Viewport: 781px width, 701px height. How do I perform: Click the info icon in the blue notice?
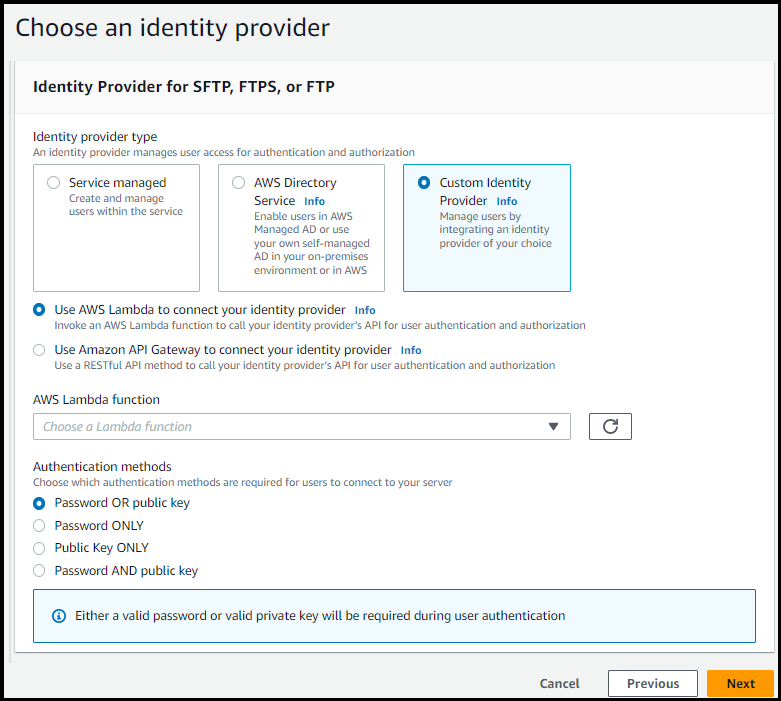point(58,616)
